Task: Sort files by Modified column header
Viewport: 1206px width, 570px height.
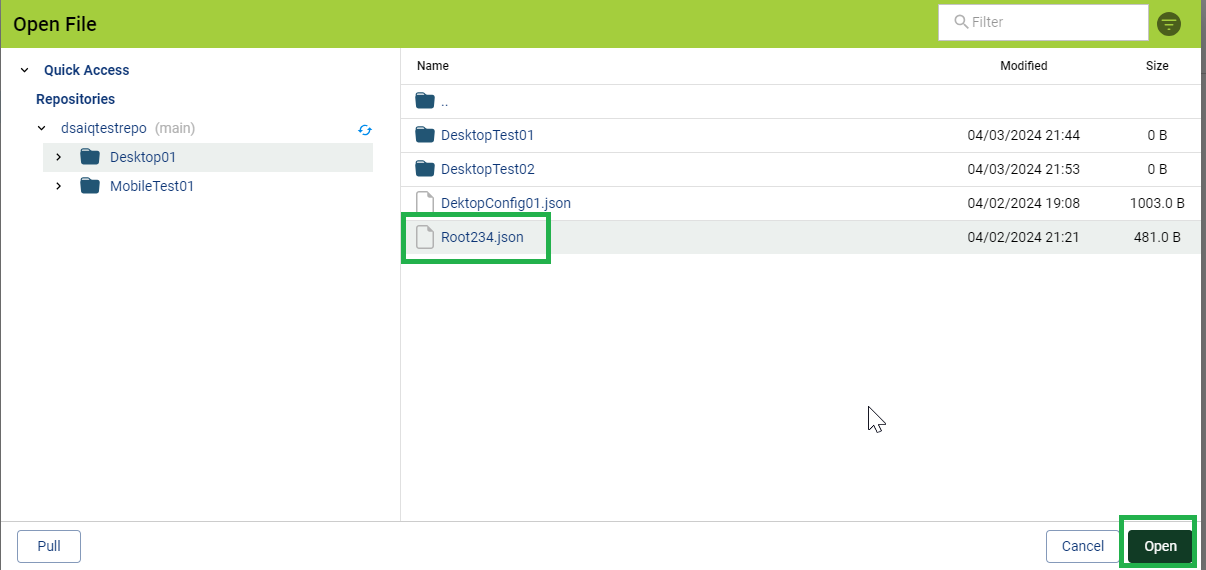Action: [1023, 66]
